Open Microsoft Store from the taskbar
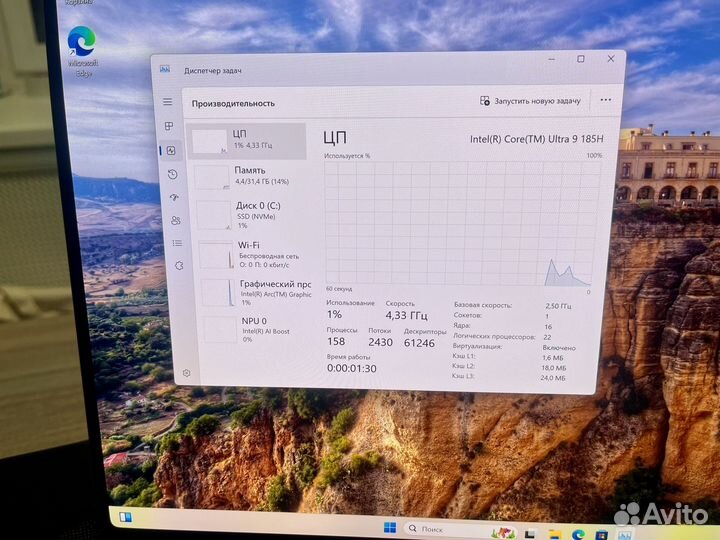Image resolution: width=720 pixels, height=540 pixels. tap(602, 535)
